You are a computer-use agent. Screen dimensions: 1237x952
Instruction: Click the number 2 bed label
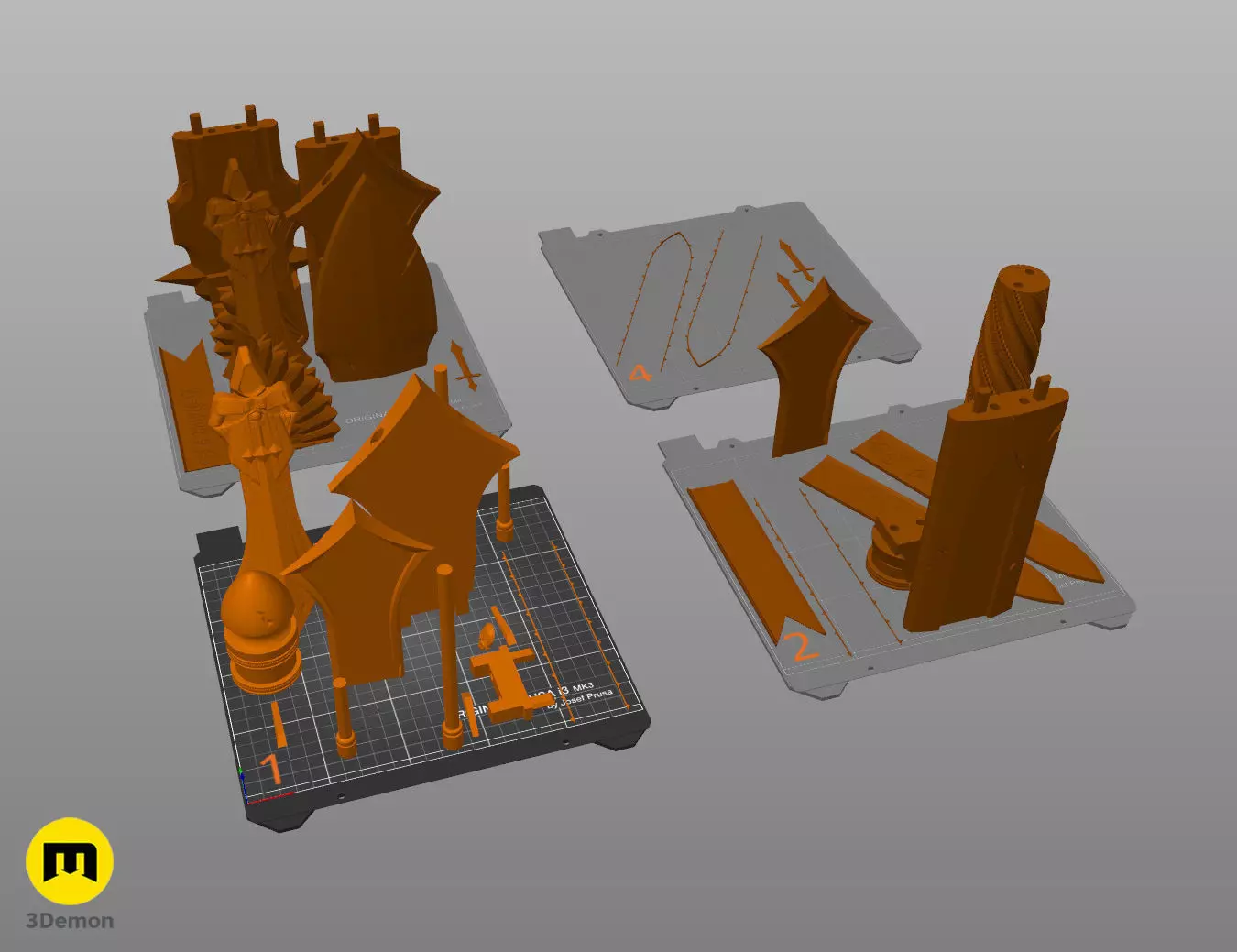pos(802,646)
